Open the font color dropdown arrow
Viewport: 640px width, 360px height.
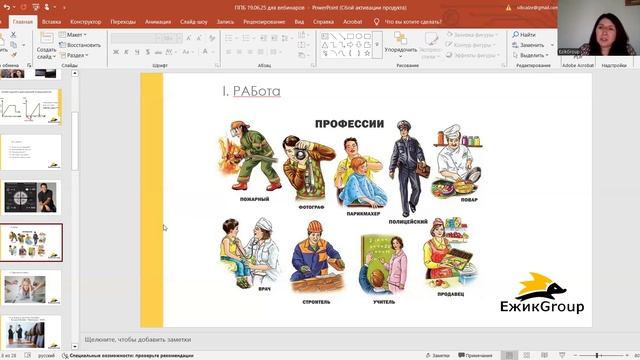coord(213,52)
